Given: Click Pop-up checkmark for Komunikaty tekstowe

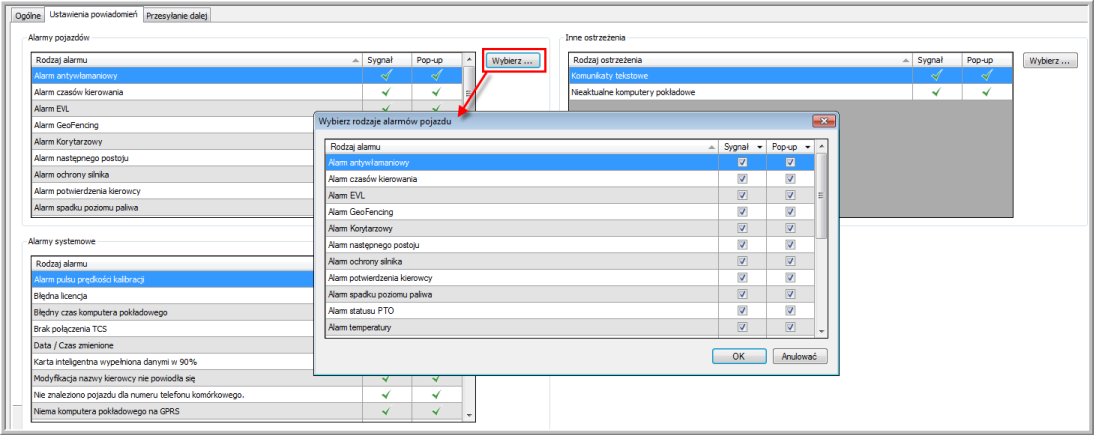Looking at the screenshot, I should click(x=986, y=75).
